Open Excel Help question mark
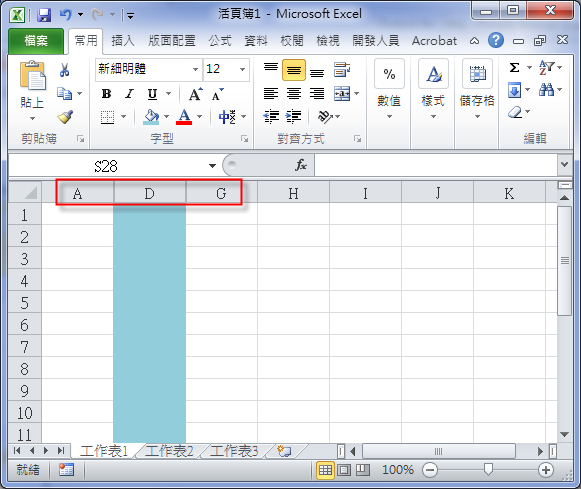Image resolution: width=581 pixels, height=489 pixels. tap(496, 40)
